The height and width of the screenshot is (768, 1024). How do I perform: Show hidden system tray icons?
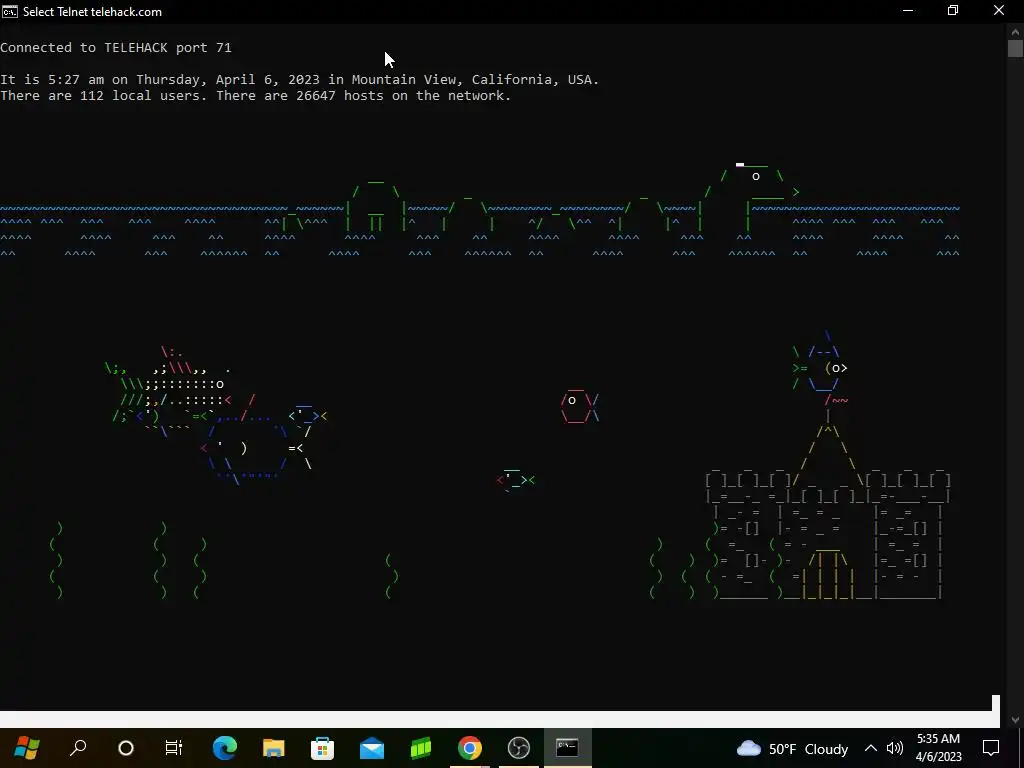[x=871, y=748]
